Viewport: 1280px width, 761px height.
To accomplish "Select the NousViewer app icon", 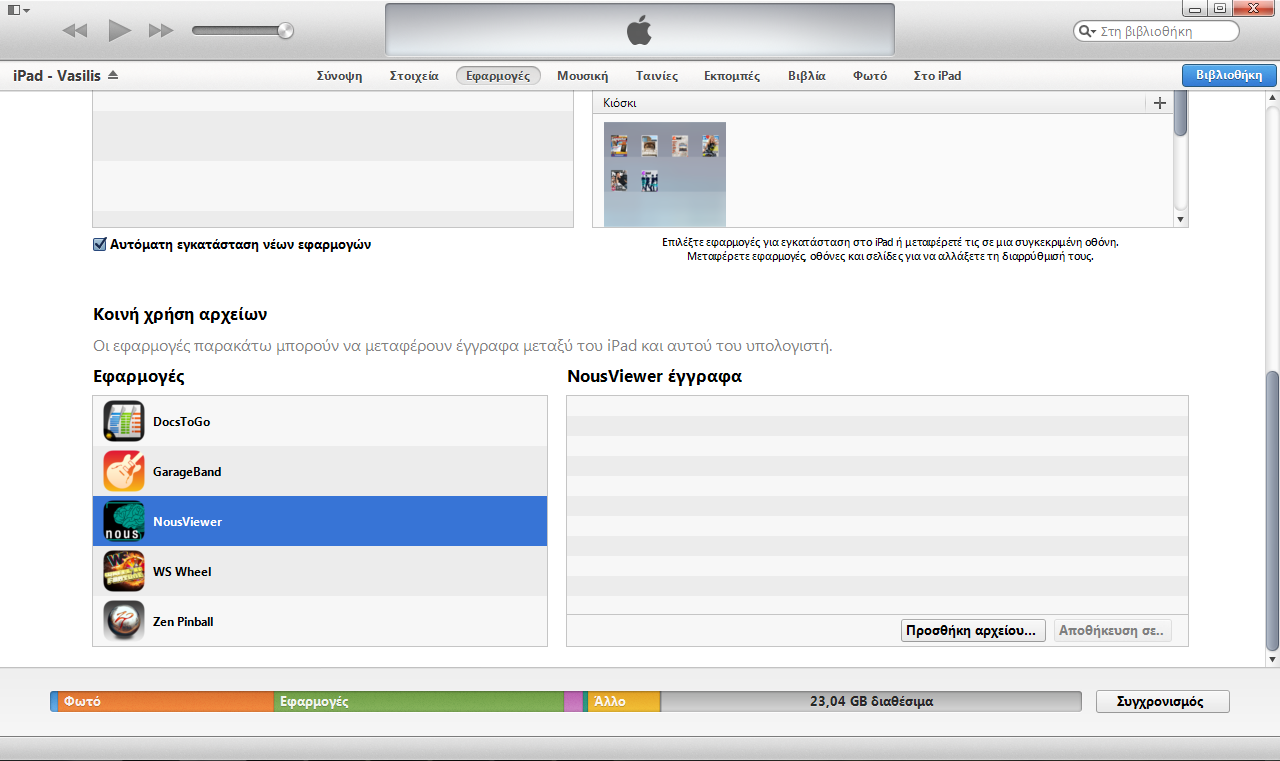I will (x=124, y=521).
